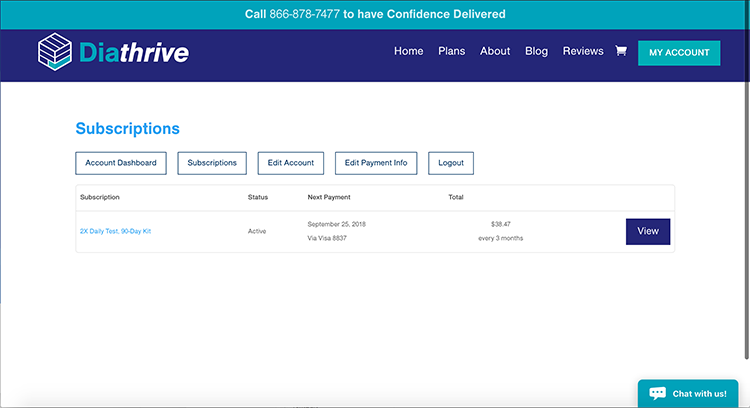Visit the Reviews page
The width and height of the screenshot is (750, 408).
click(583, 51)
